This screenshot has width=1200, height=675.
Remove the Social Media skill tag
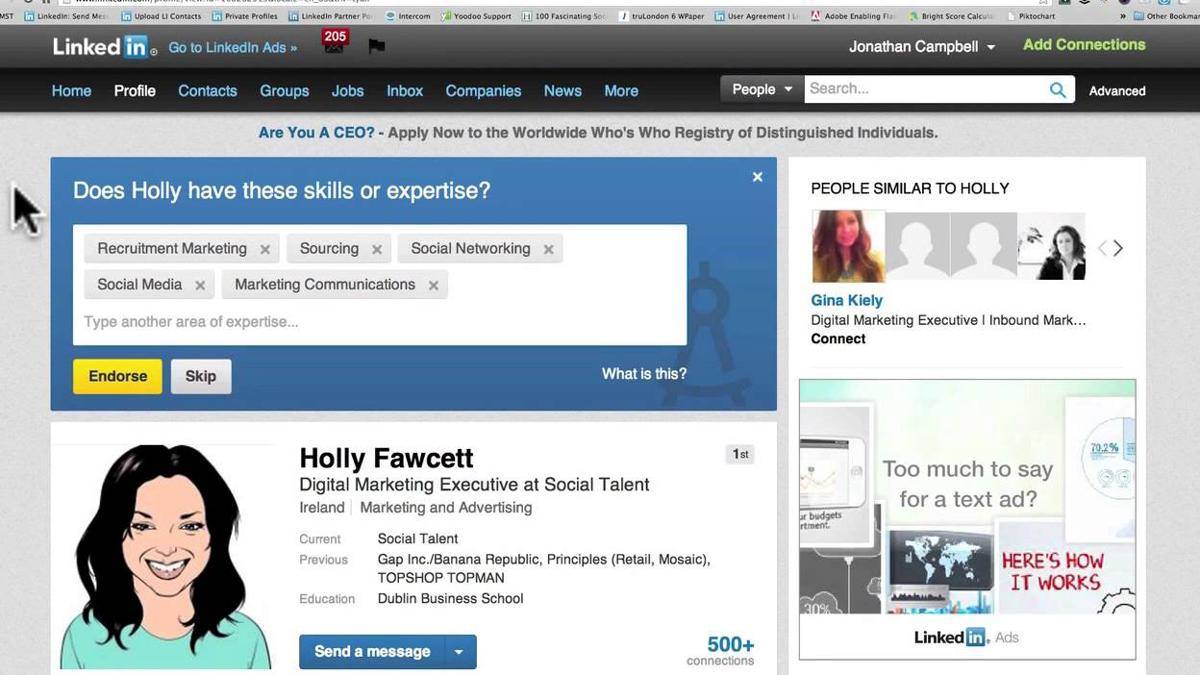[200, 286]
